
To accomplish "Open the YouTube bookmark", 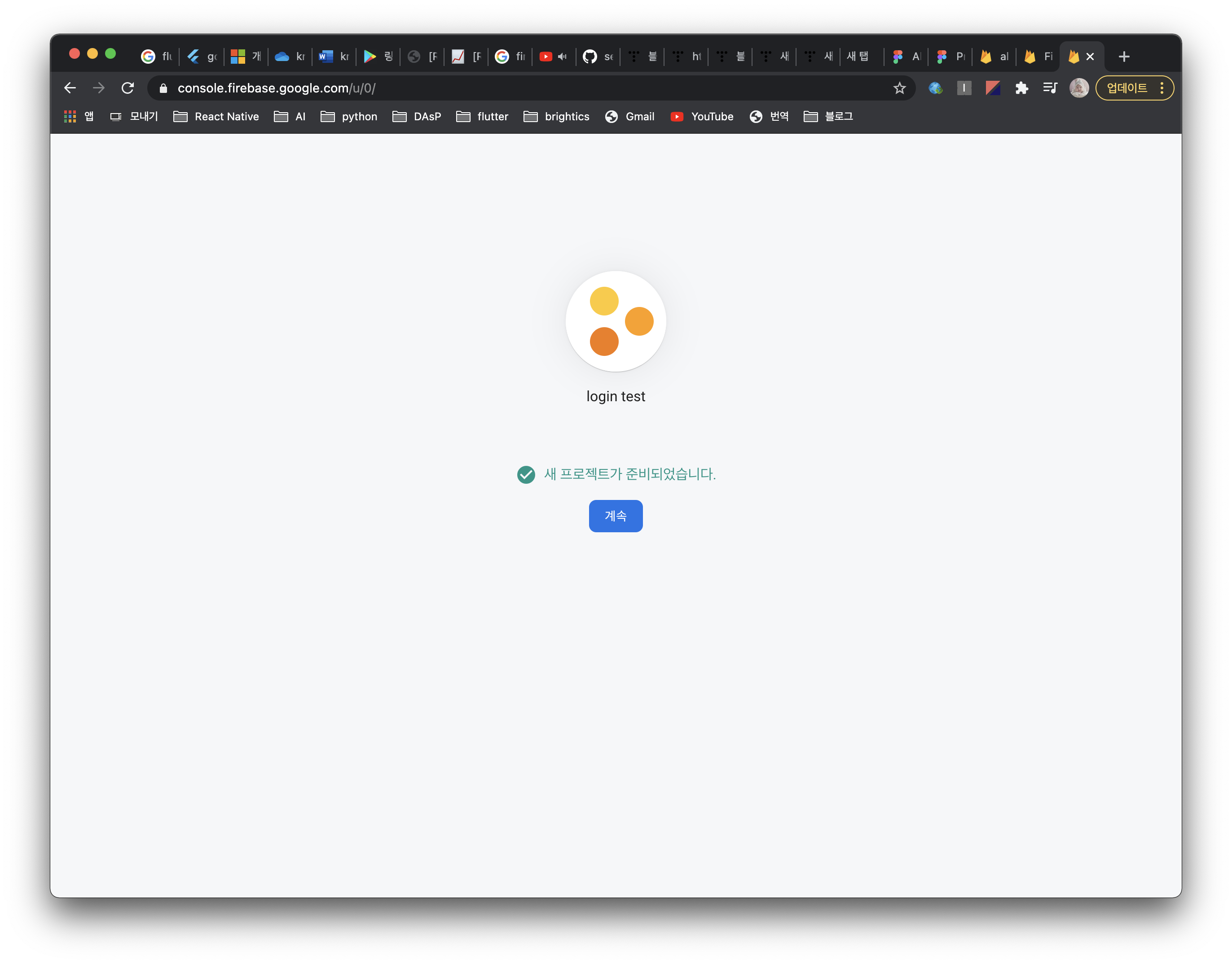I will pos(702,116).
